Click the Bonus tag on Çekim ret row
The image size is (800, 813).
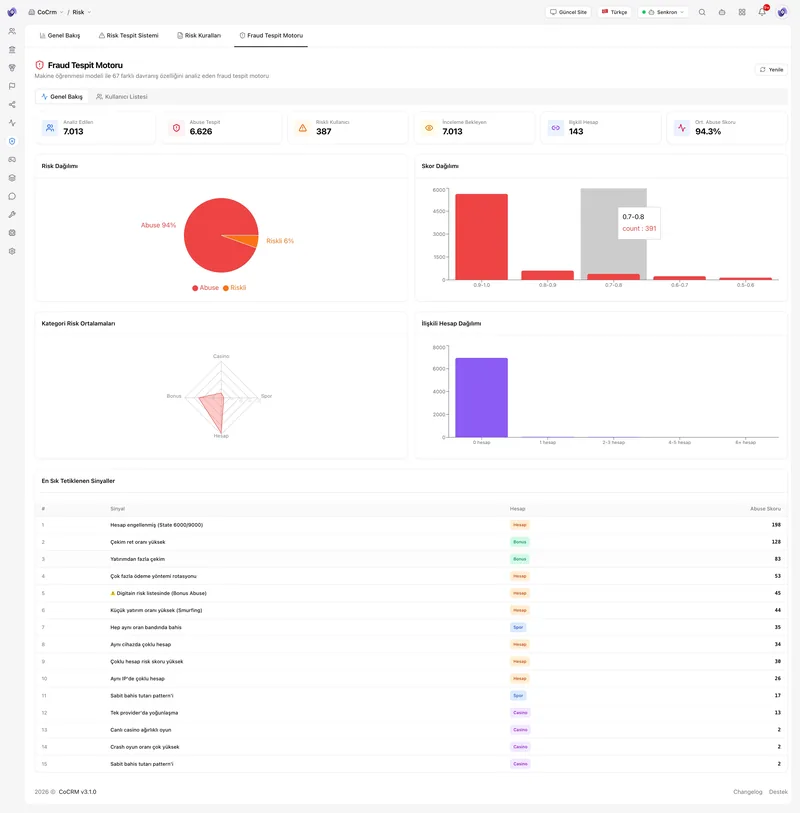coord(520,542)
